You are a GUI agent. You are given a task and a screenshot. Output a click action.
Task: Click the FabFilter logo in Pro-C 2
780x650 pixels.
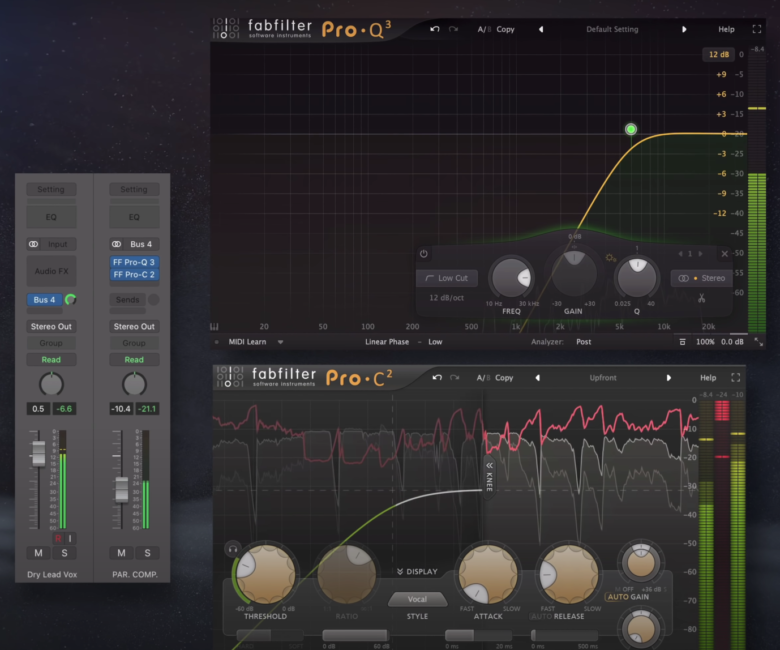click(229, 376)
